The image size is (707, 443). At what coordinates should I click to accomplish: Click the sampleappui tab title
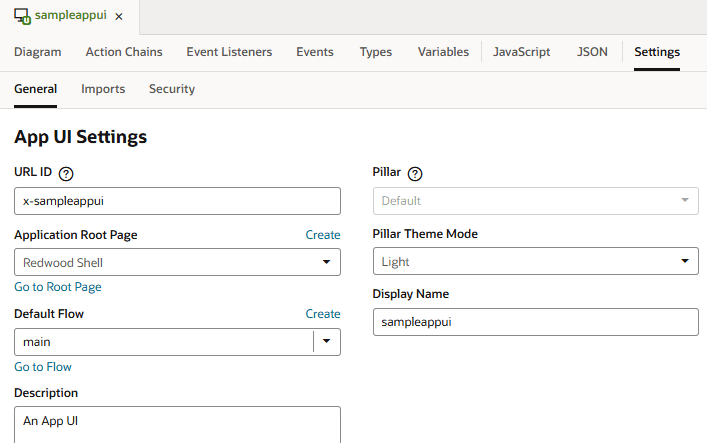(70, 15)
